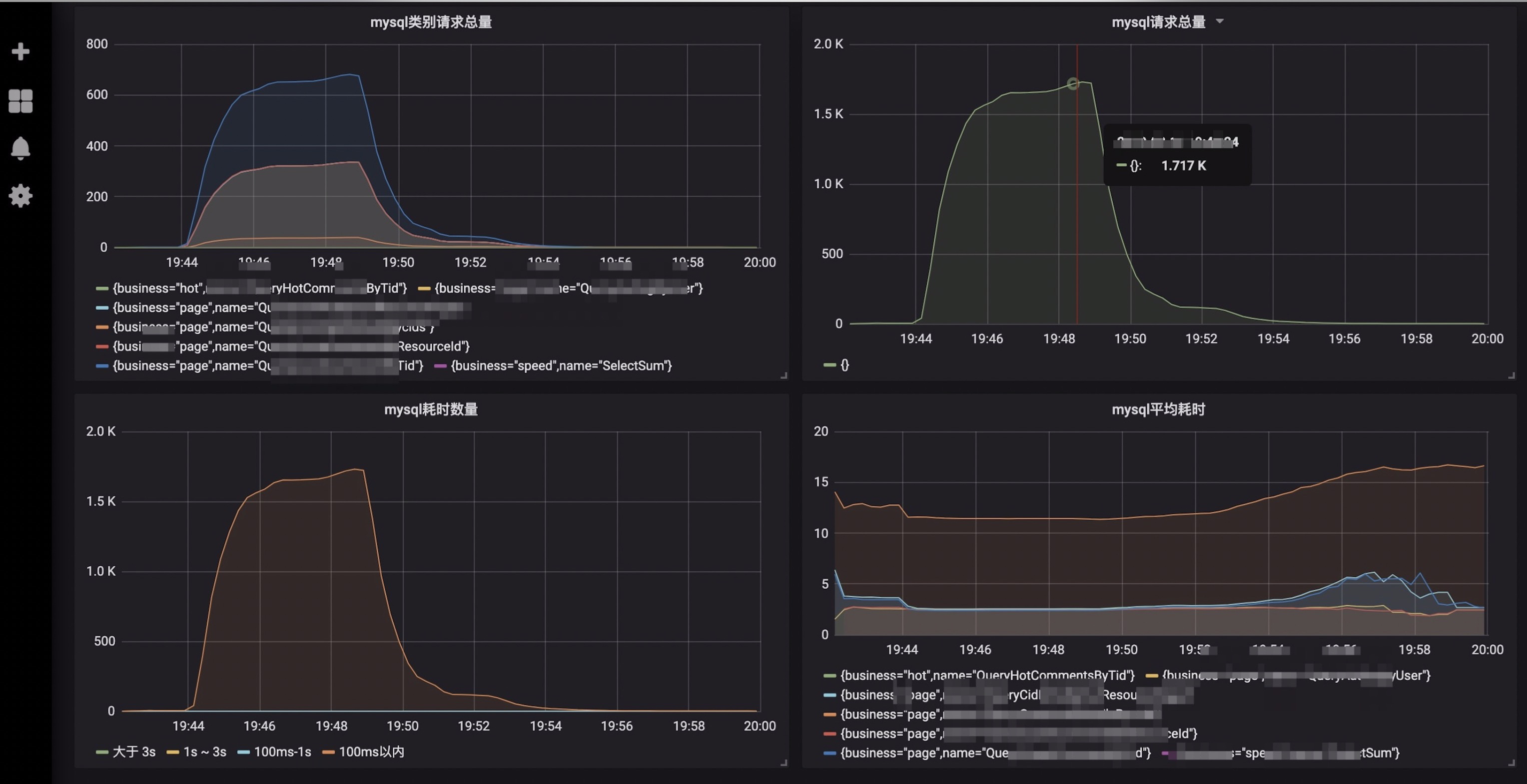Open the mysql请求总量 panel dropdown arrow

tap(1220, 21)
